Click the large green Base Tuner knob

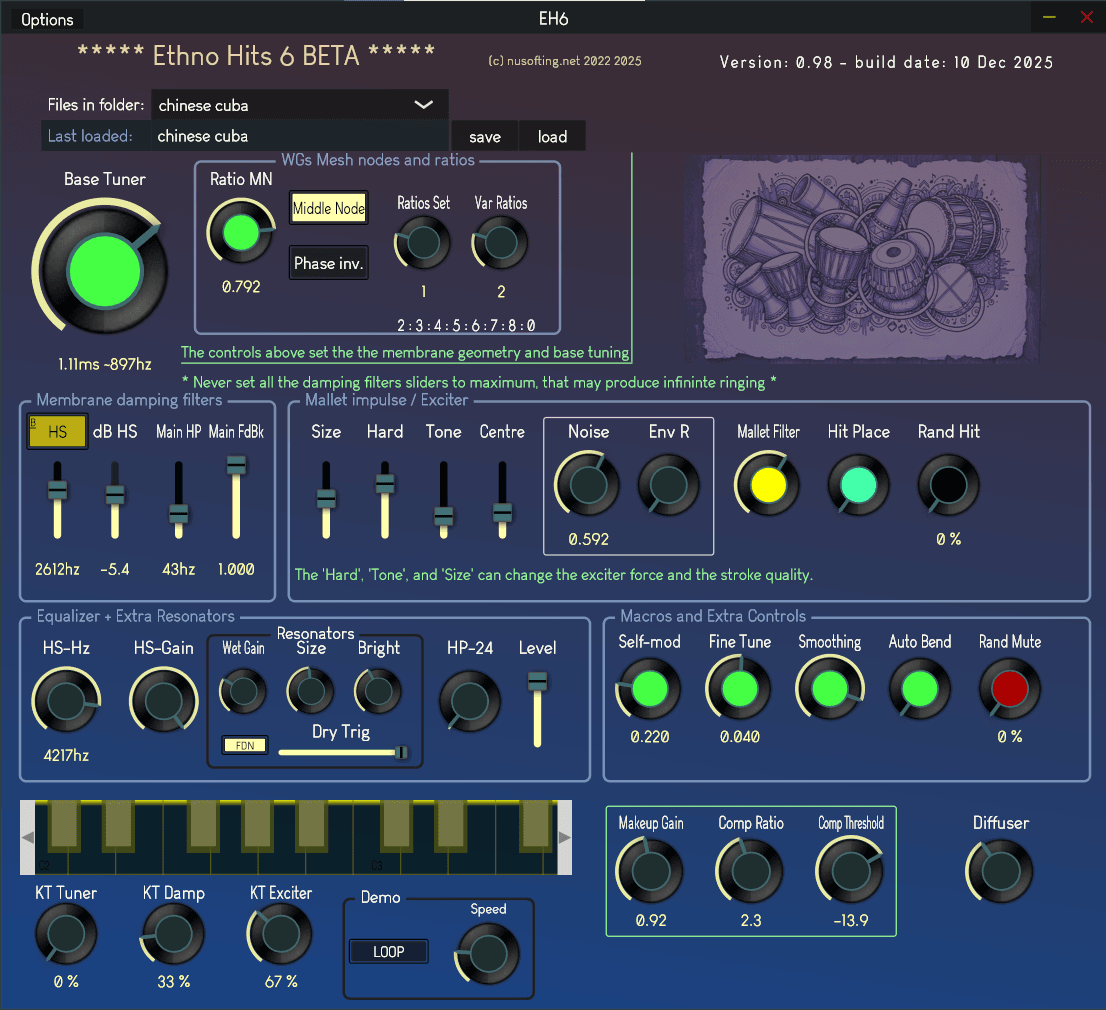(104, 270)
